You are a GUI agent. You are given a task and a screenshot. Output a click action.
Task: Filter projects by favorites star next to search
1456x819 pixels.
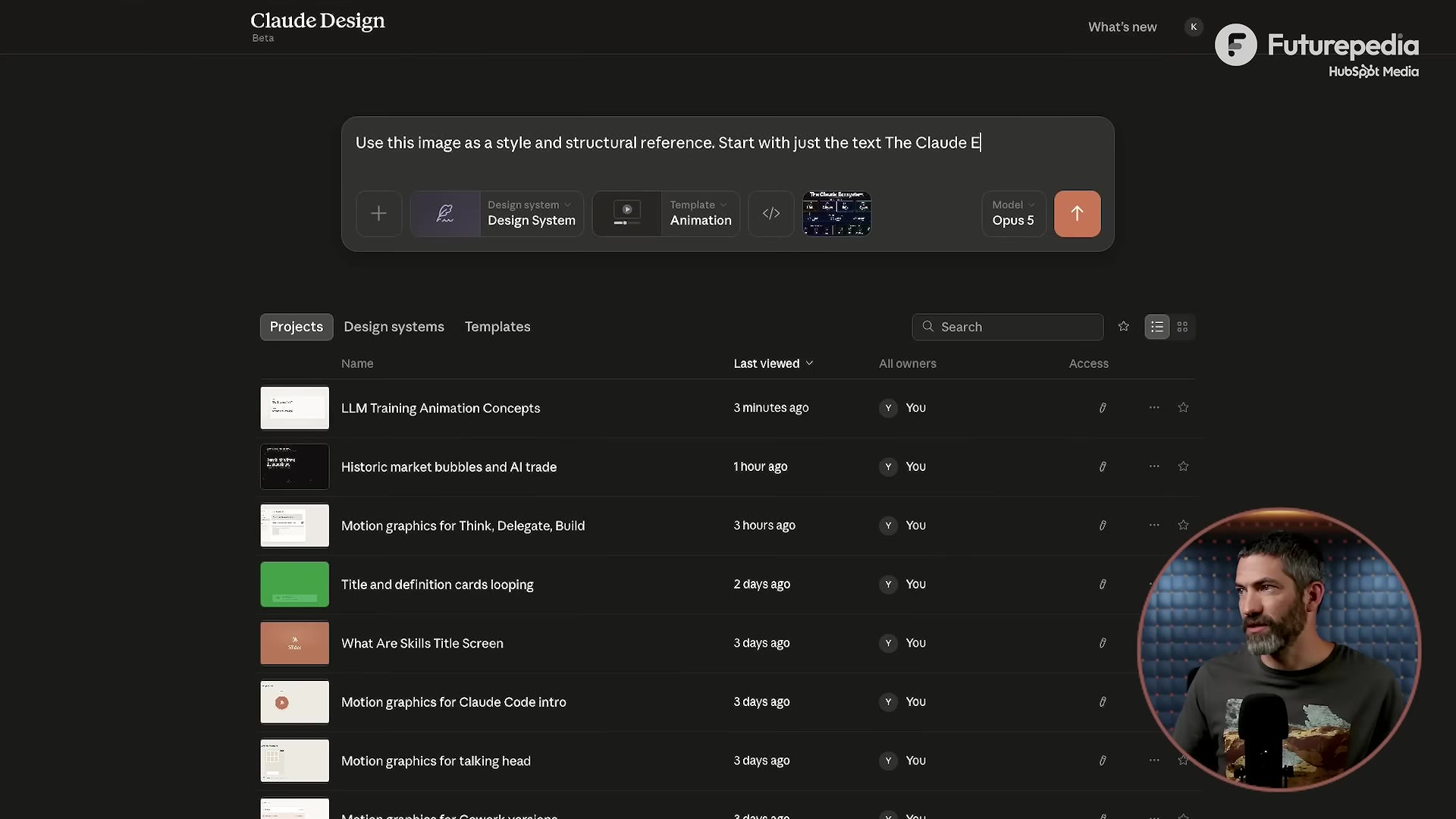pyautogui.click(x=1124, y=327)
